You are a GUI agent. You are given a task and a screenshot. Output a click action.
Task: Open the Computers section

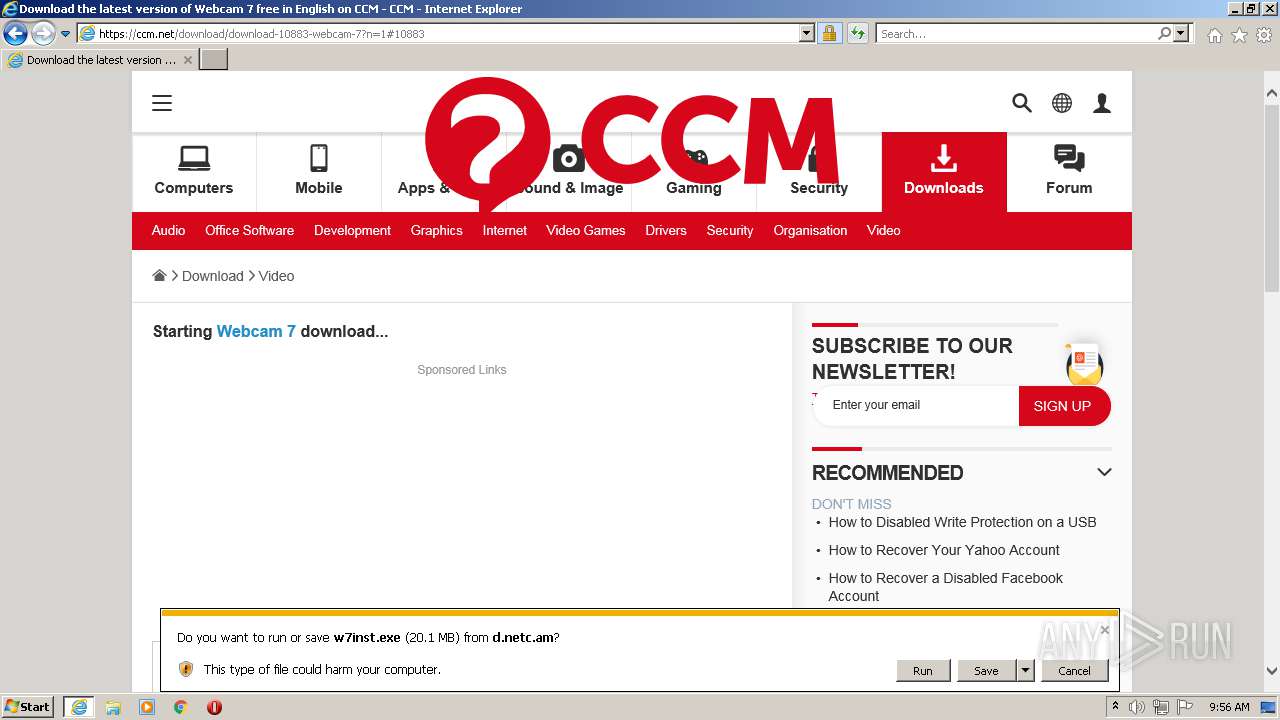point(194,171)
